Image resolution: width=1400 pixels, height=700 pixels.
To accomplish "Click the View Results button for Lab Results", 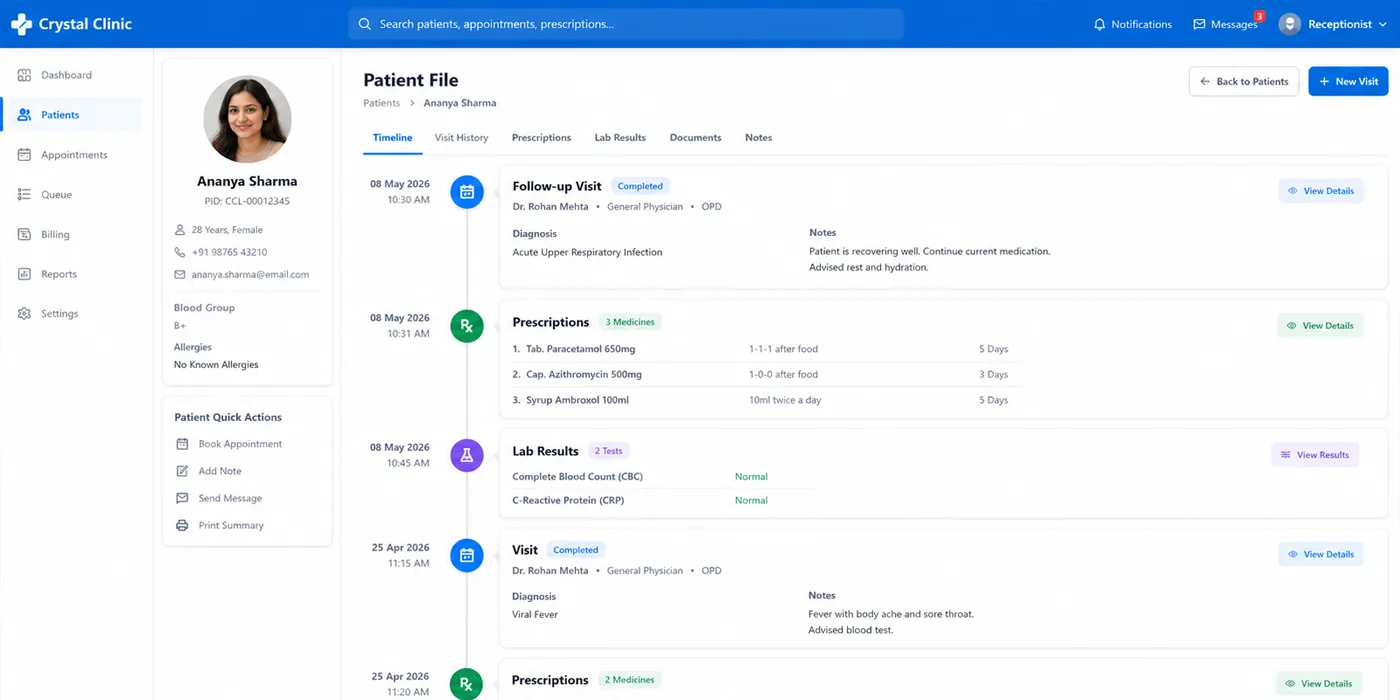I will pyautogui.click(x=1314, y=455).
